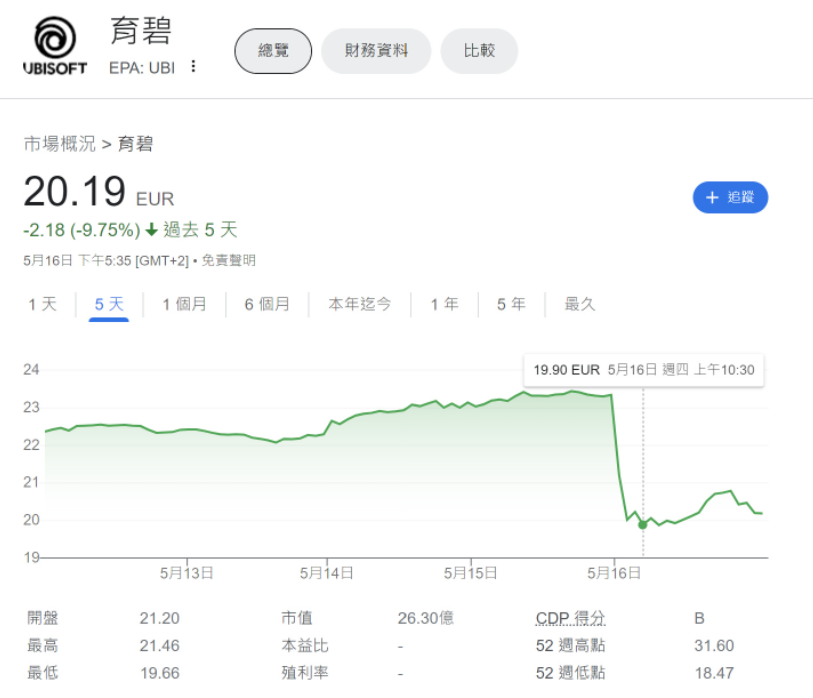Open the 比較 compare tab
The image size is (813, 698).
coord(479,51)
